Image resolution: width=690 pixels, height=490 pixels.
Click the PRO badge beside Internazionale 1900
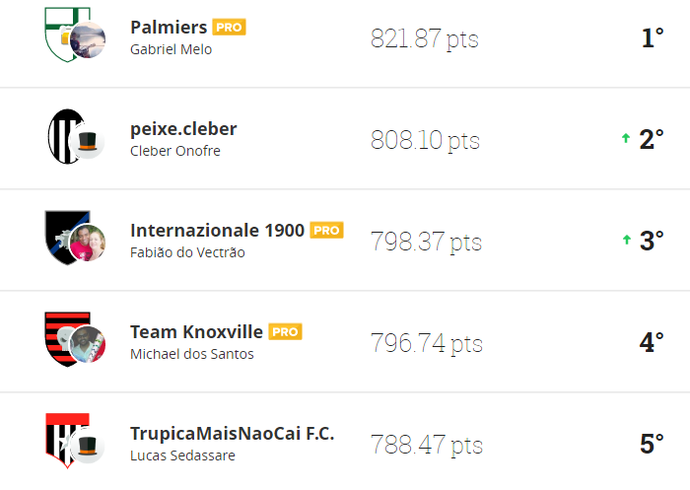[x=327, y=230]
